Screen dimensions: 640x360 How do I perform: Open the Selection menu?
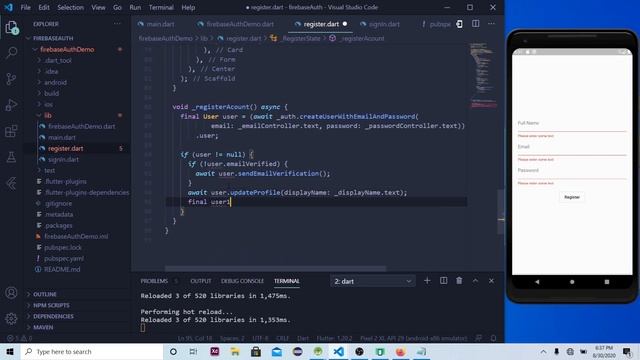tap(70, 7)
